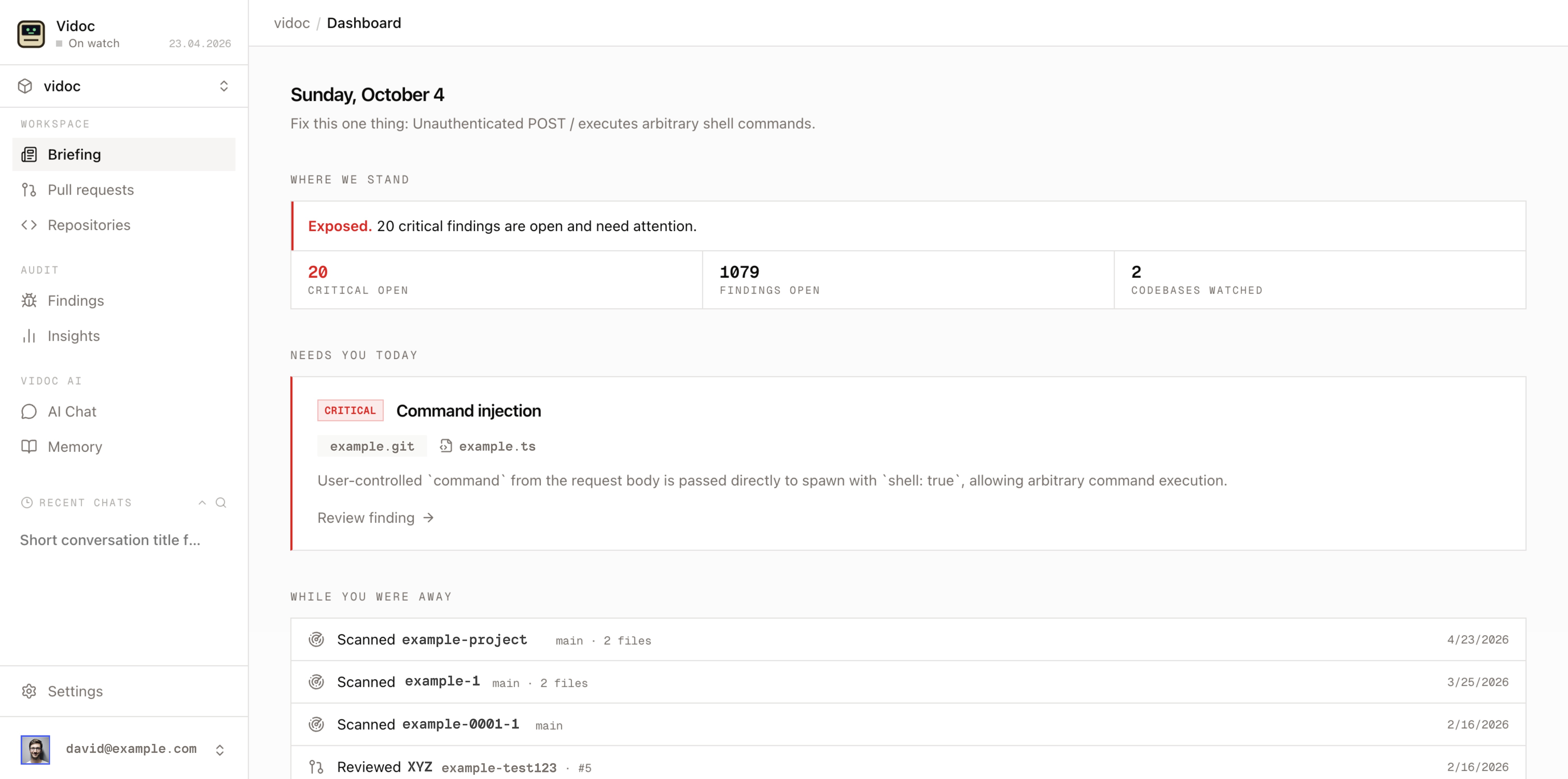The image size is (1568, 779).
Task: Open the Briefing page
Action: click(124, 155)
